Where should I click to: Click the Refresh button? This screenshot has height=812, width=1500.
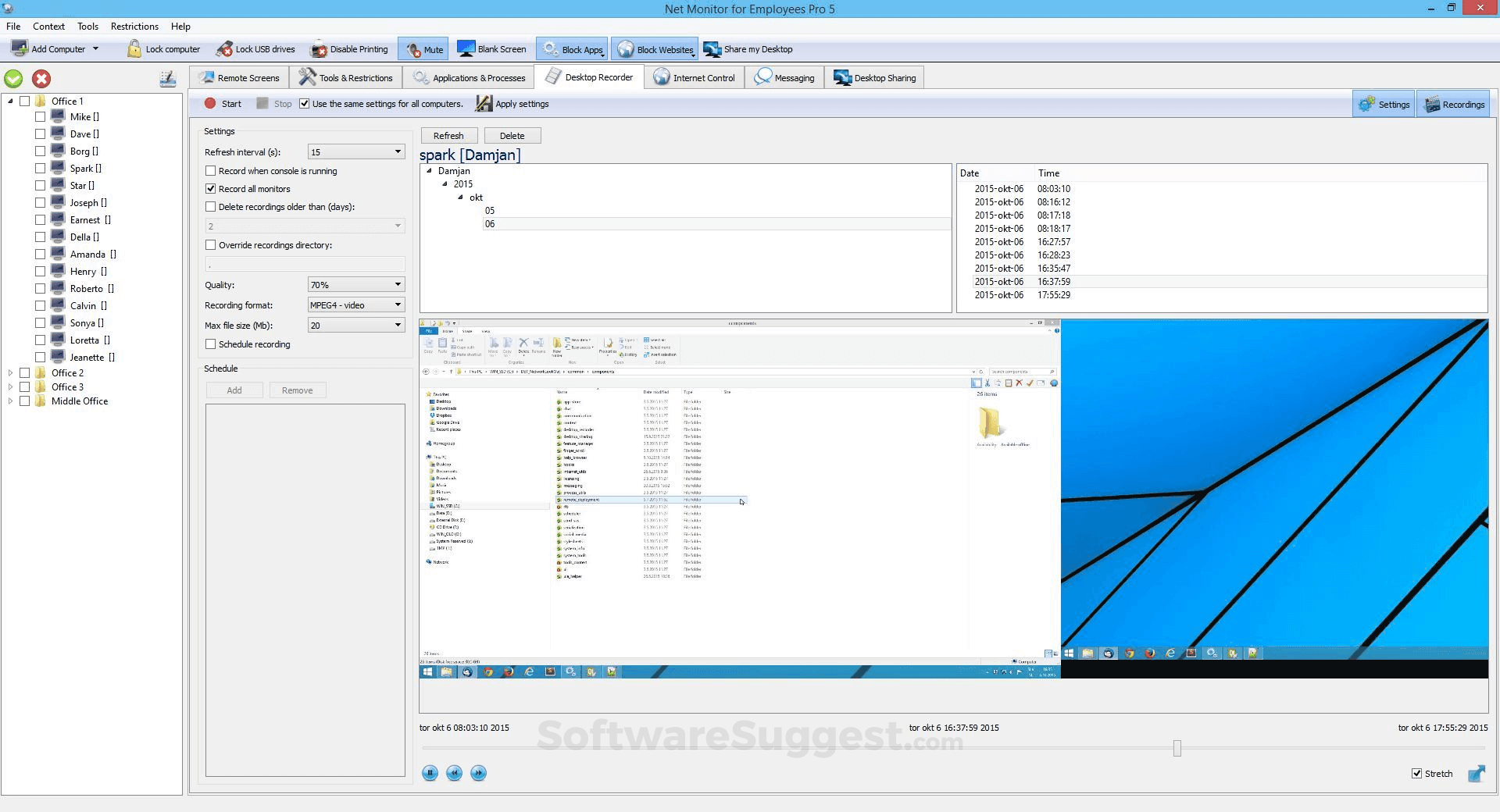tap(448, 136)
